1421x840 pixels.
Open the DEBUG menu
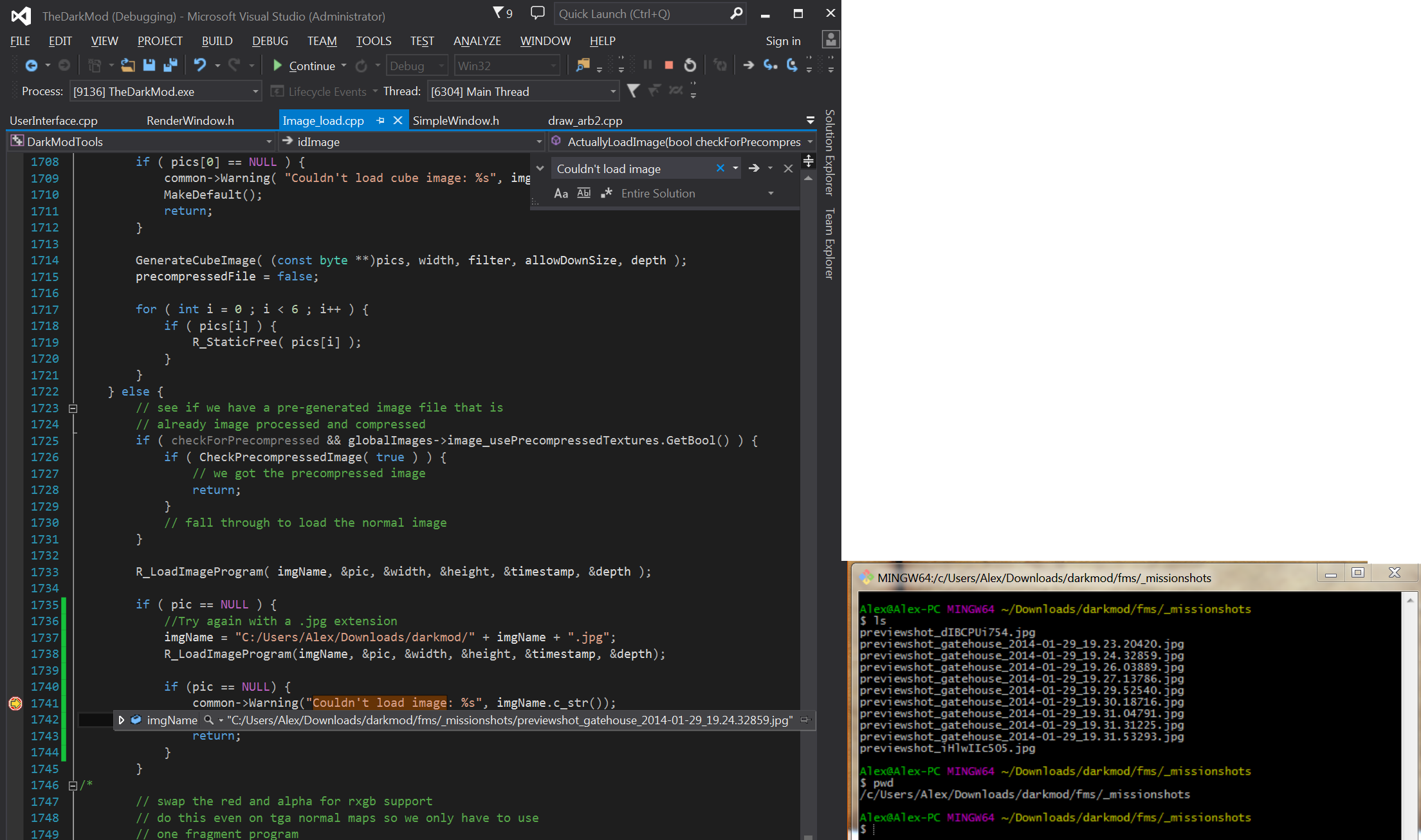click(x=270, y=41)
